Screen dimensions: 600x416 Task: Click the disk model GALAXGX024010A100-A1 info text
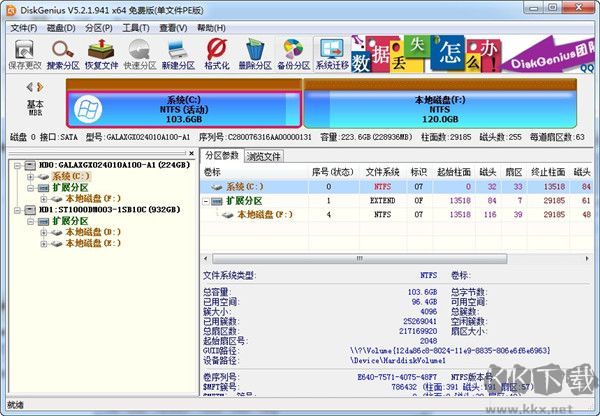(x=138, y=137)
